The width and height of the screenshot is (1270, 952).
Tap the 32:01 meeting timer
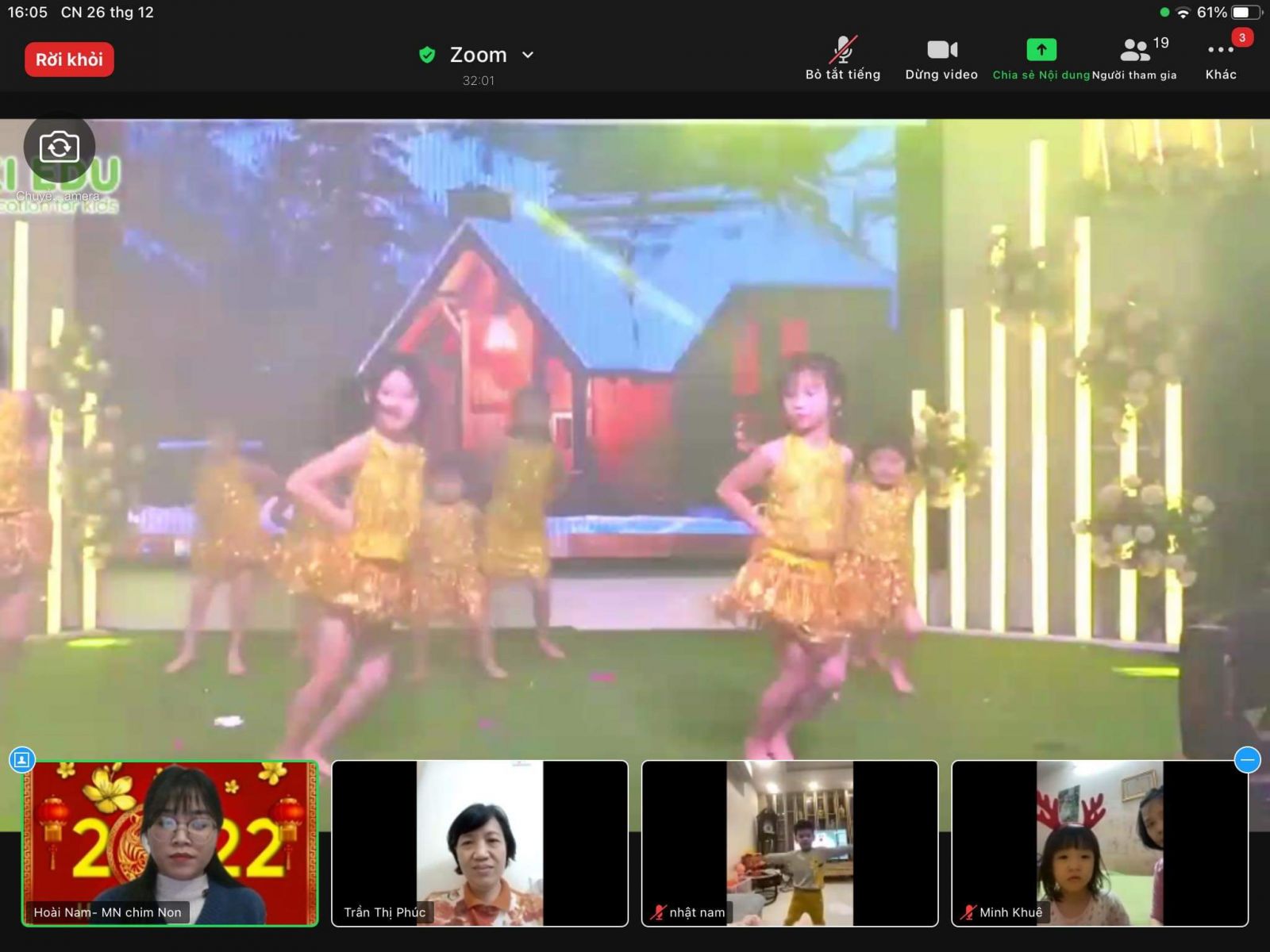pyautogui.click(x=478, y=80)
